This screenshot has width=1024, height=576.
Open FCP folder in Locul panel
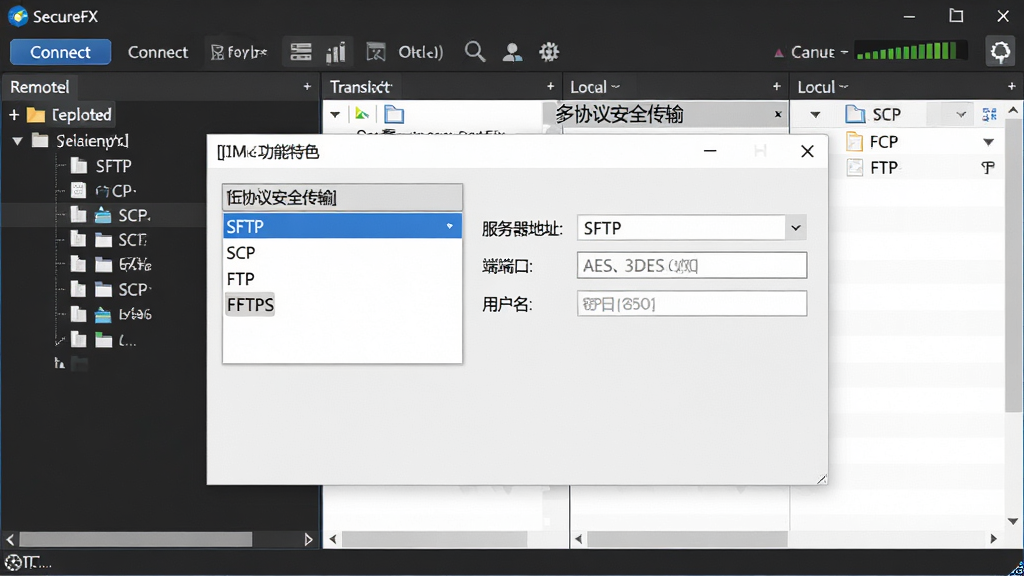872,142
